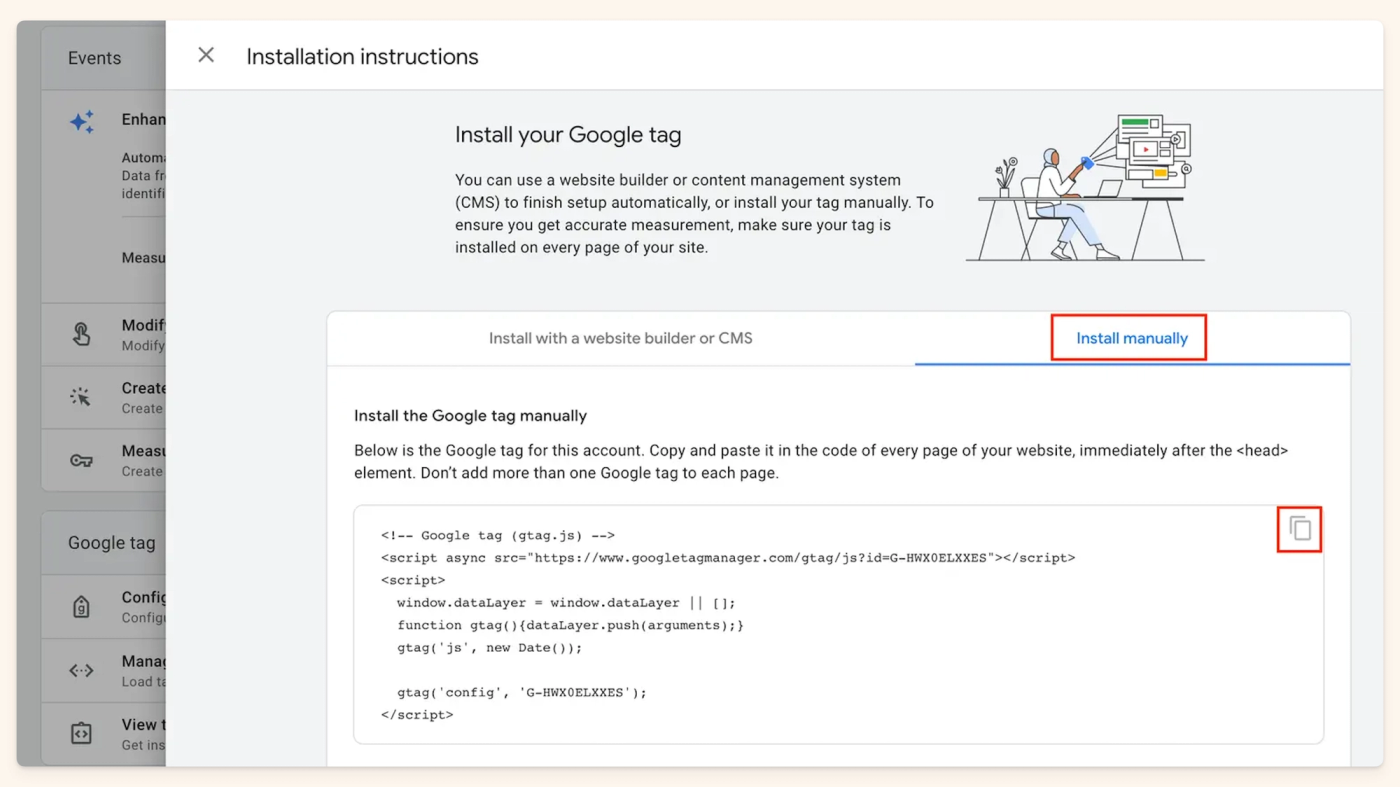Image resolution: width=1400 pixels, height=787 pixels.
Task: Click the gtag('js', new Date()) line
Action: coord(489,647)
